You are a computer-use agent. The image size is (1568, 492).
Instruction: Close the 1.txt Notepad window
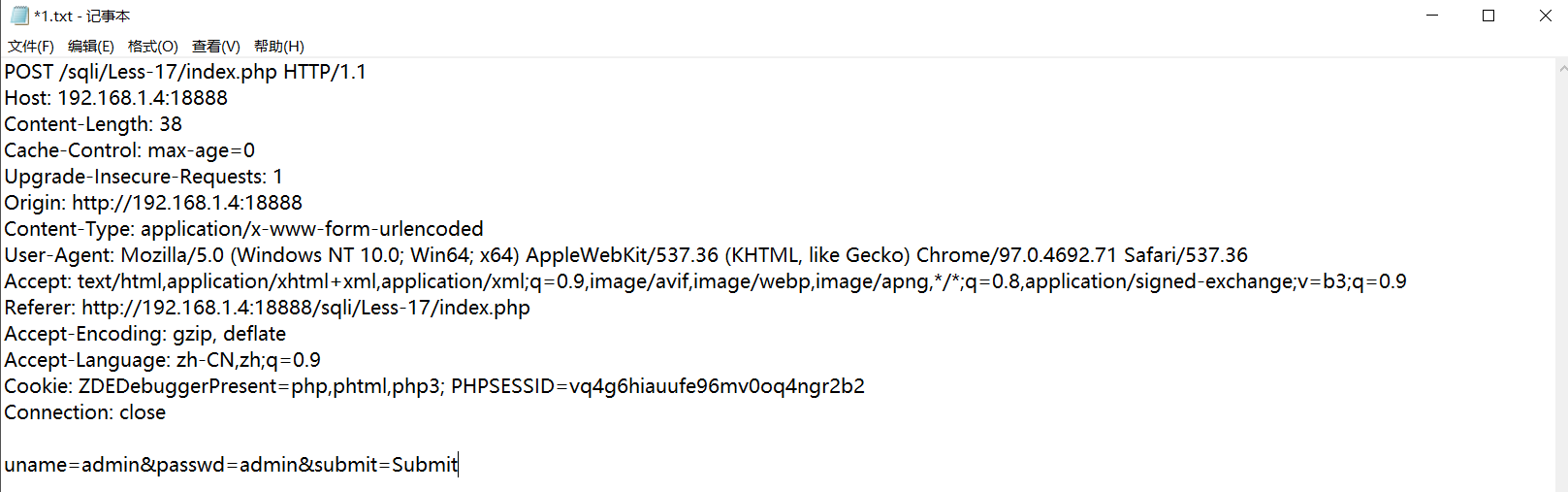[1545, 16]
